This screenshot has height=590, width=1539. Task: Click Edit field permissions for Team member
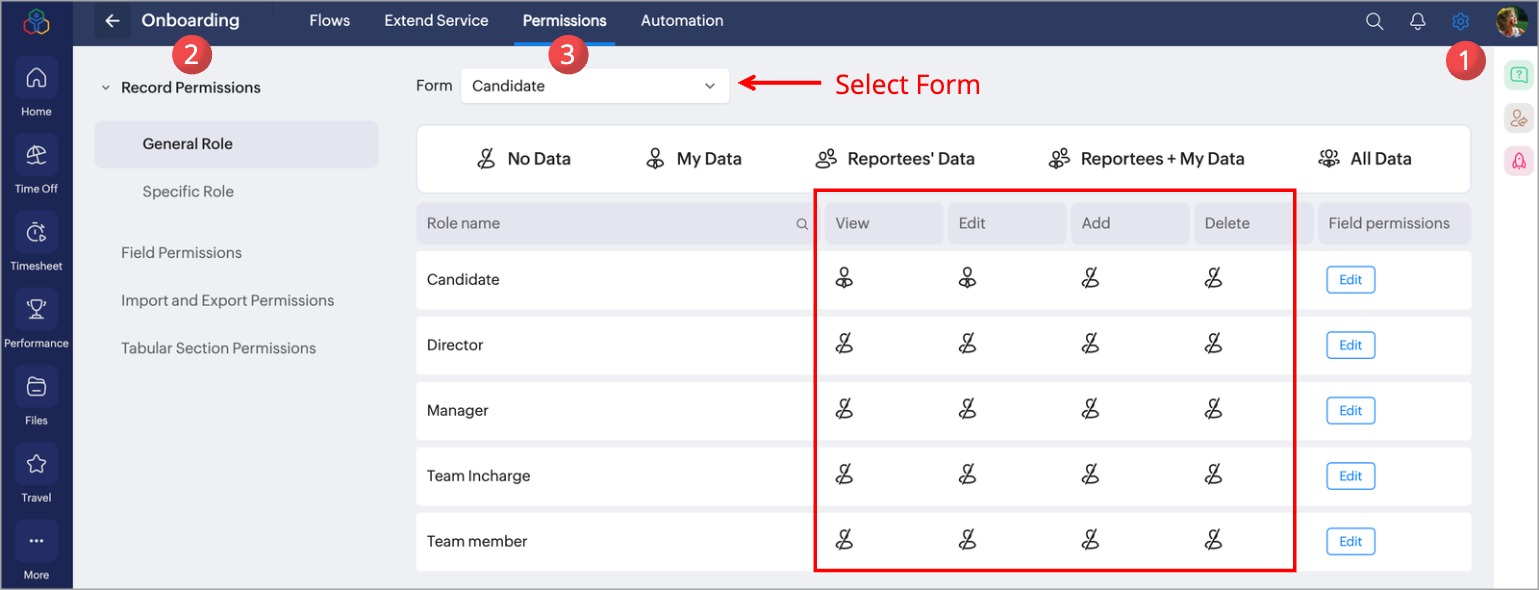(1350, 541)
